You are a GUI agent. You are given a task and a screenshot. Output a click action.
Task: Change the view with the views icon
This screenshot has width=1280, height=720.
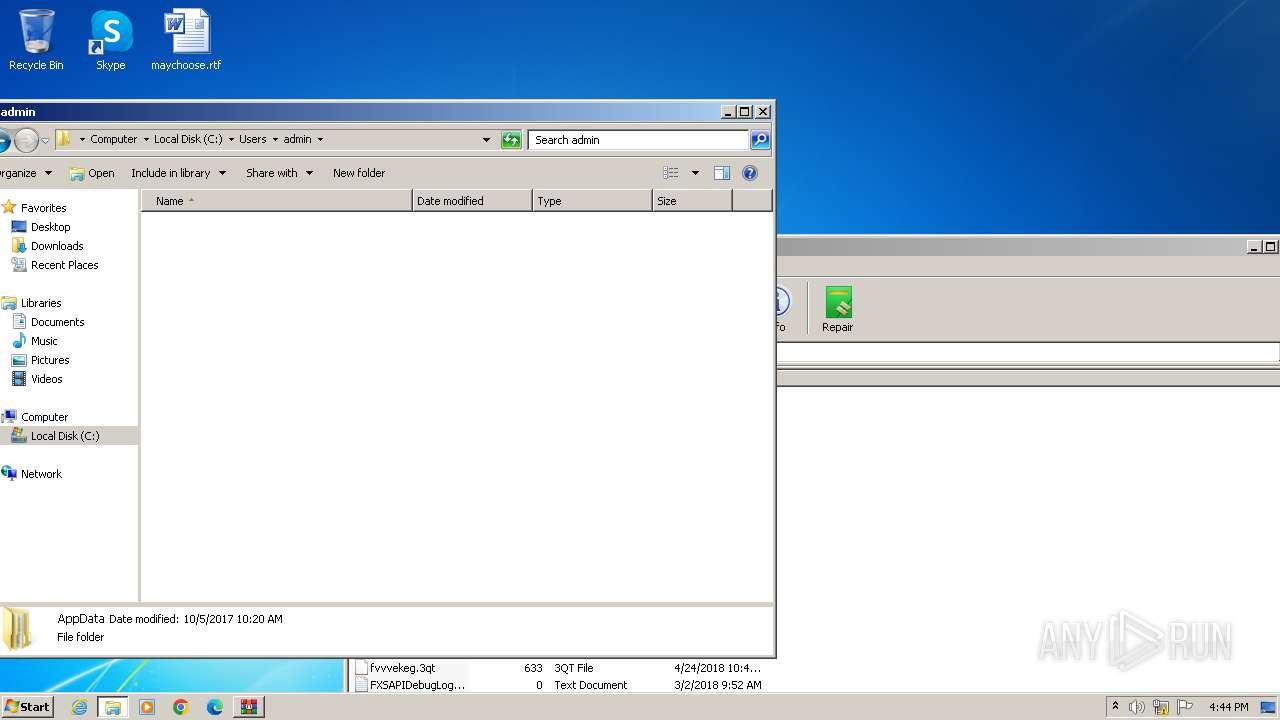[x=671, y=173]
